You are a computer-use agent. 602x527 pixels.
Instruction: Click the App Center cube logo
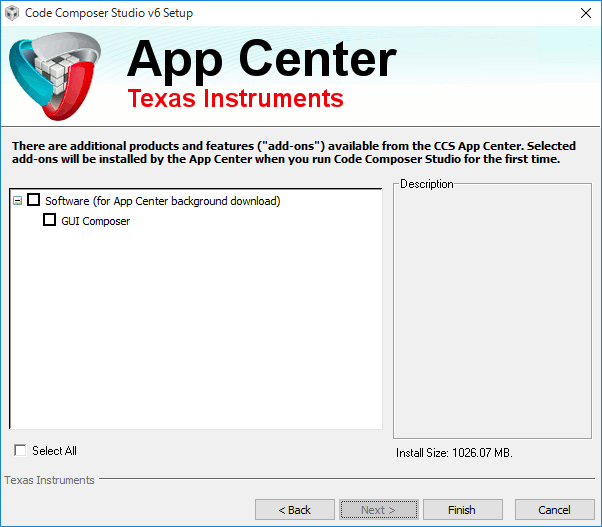click(x=55, y=76)
